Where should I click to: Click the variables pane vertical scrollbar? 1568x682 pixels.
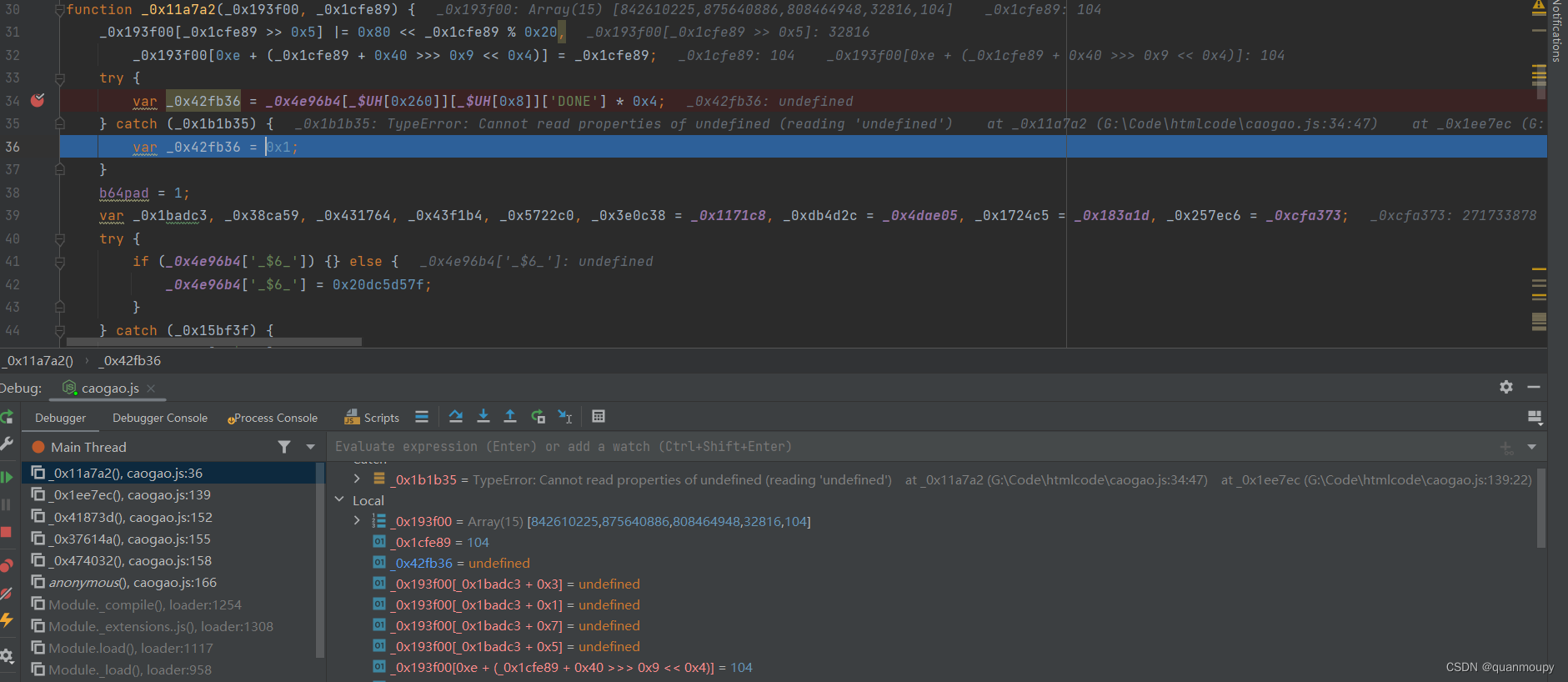[1541, 507]
